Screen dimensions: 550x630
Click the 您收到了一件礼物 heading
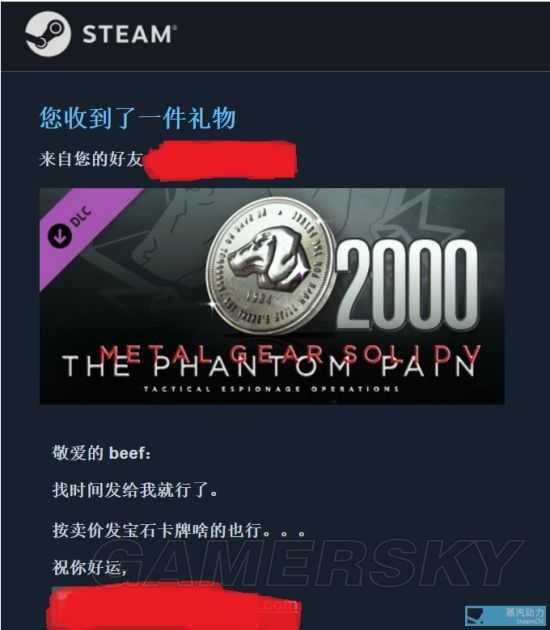point(137,118)
